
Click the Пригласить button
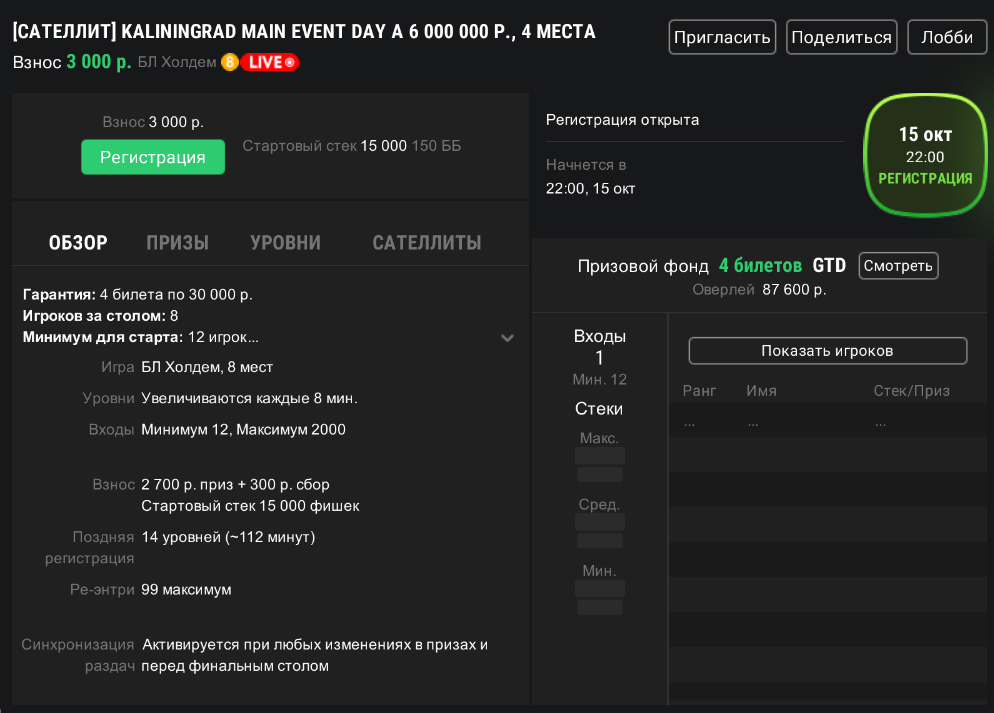pos(722,38)
